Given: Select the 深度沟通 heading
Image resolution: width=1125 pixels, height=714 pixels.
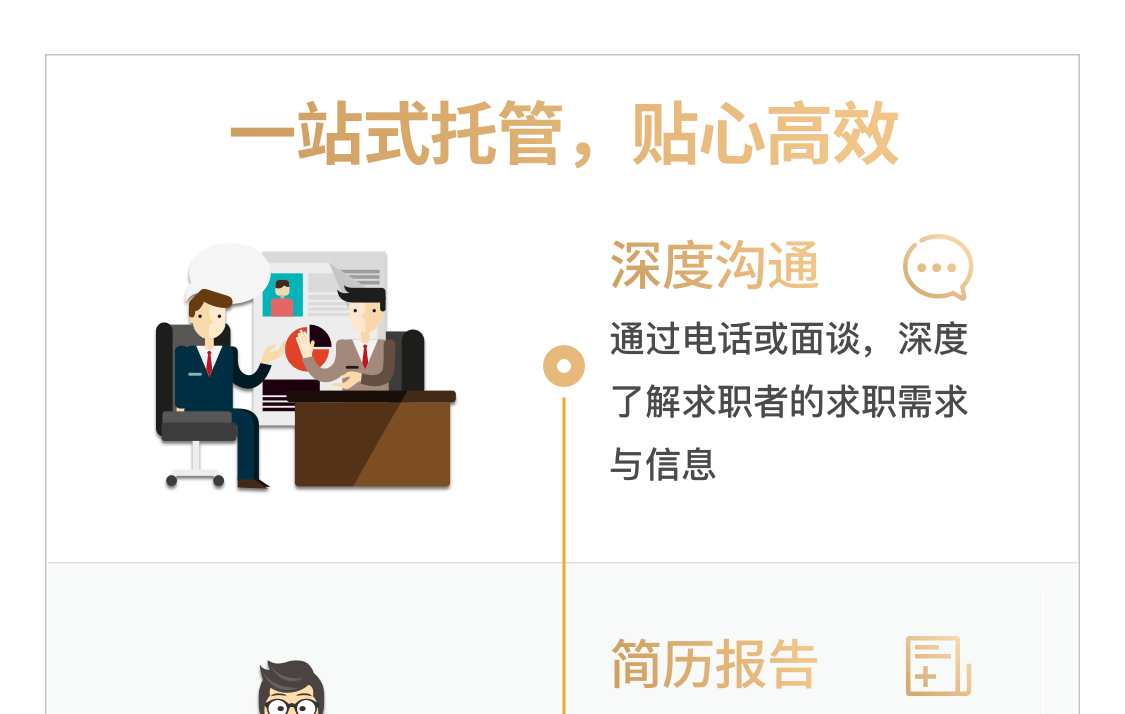Looking at the screenshot, I should tap(714, 266).
